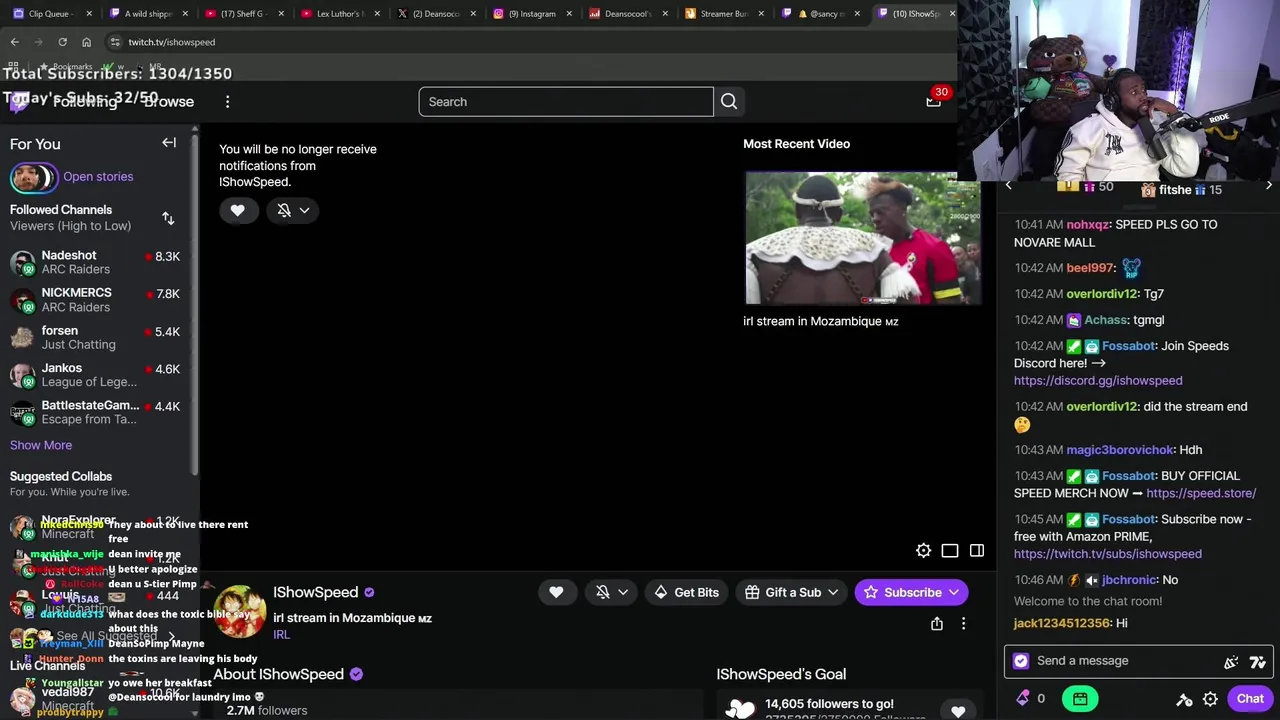The width and height of the screenshot is (1280, 720).
Task: Open twitch.tv/subs/ishowspeed link
Action: point(1108,554)
